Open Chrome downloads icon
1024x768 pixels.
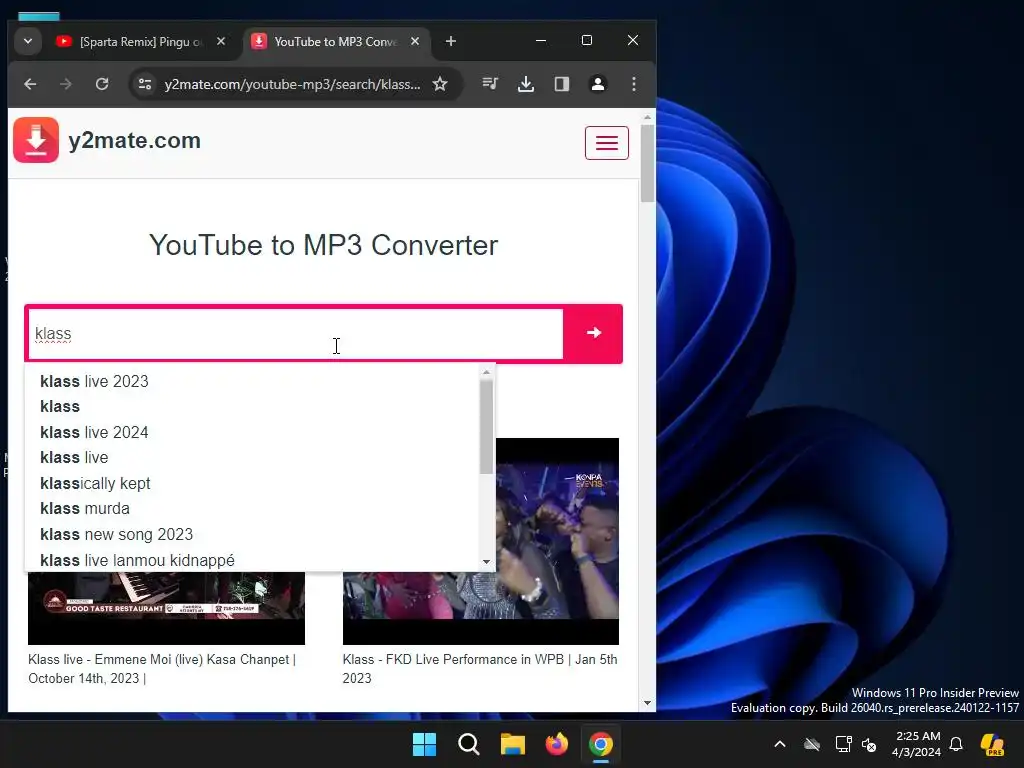[526, 84]
